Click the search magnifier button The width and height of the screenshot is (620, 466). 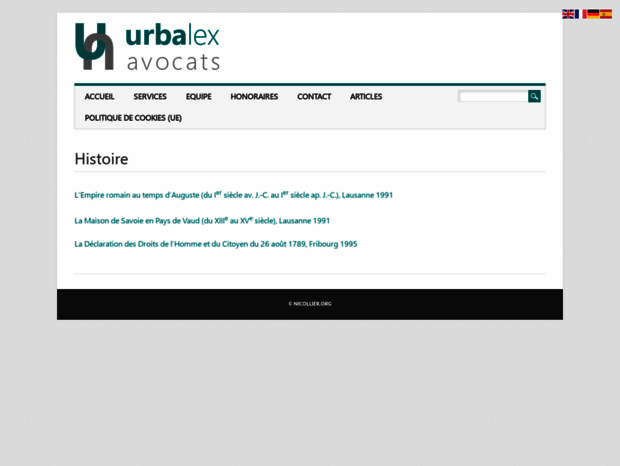click(x=534, y=96)
